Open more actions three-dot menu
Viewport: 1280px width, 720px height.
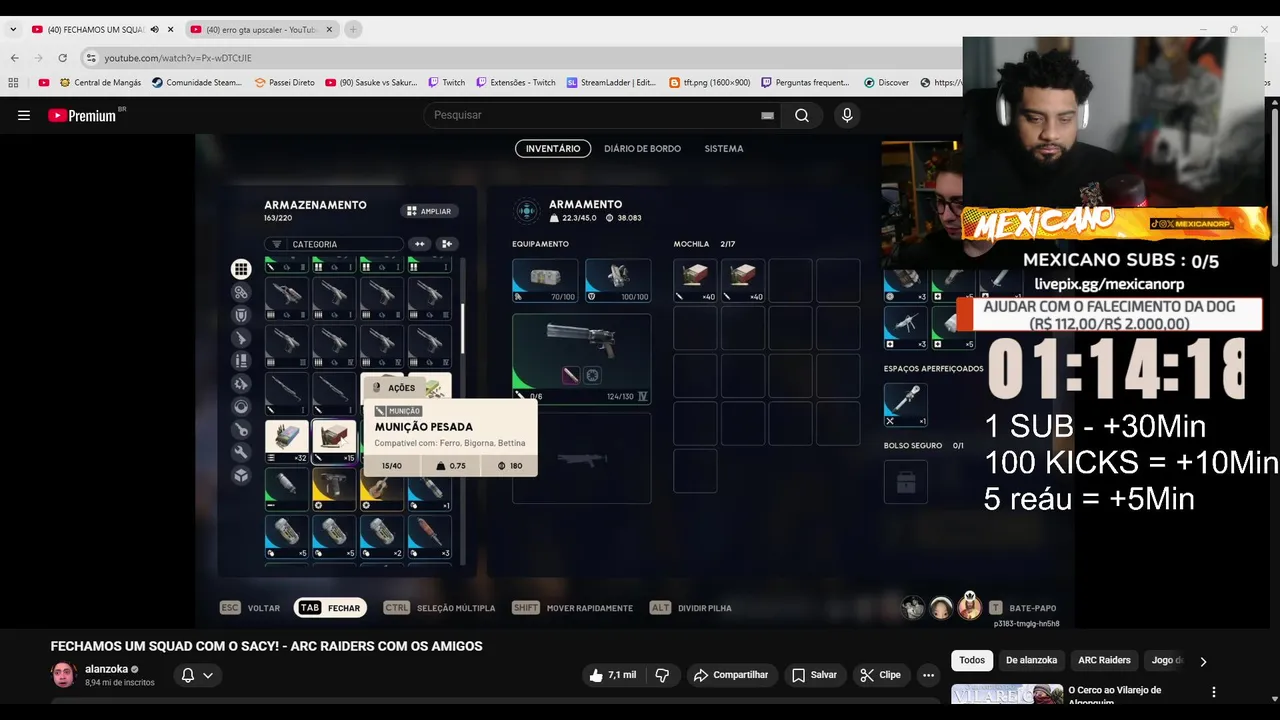[928, 675]
